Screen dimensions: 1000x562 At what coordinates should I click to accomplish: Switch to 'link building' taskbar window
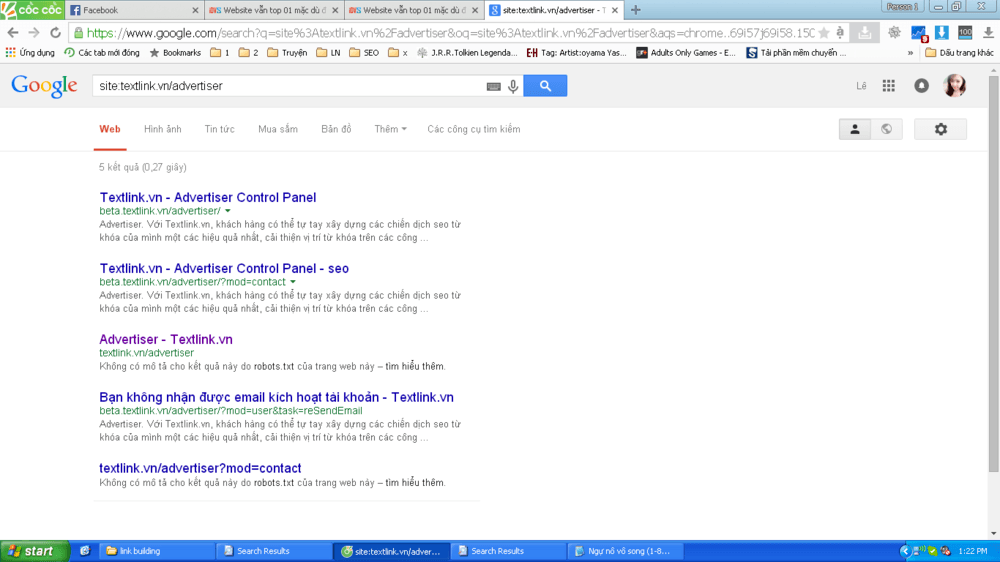[158, 551]
